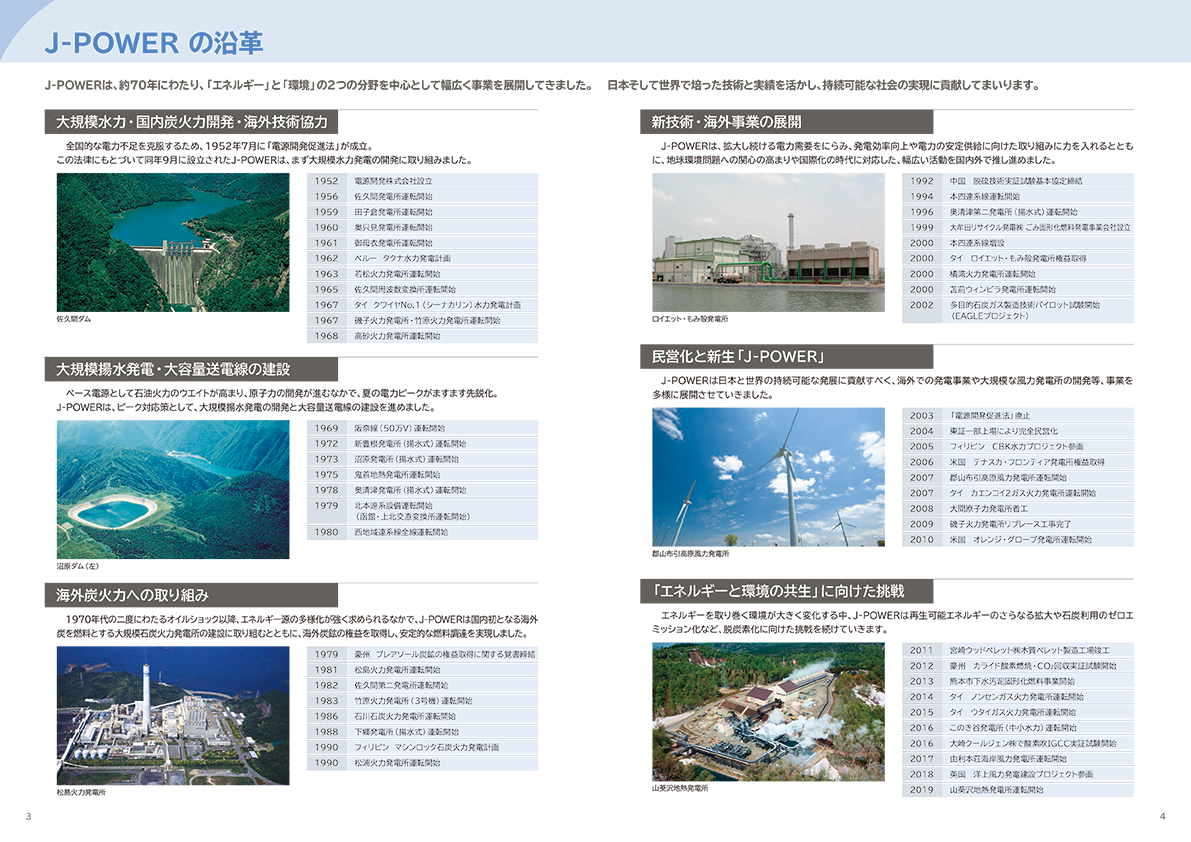Click the caption '山葵沢地熱発電所' below the photo
This screenshot has height=842, width=1191.
coord(681,789)
